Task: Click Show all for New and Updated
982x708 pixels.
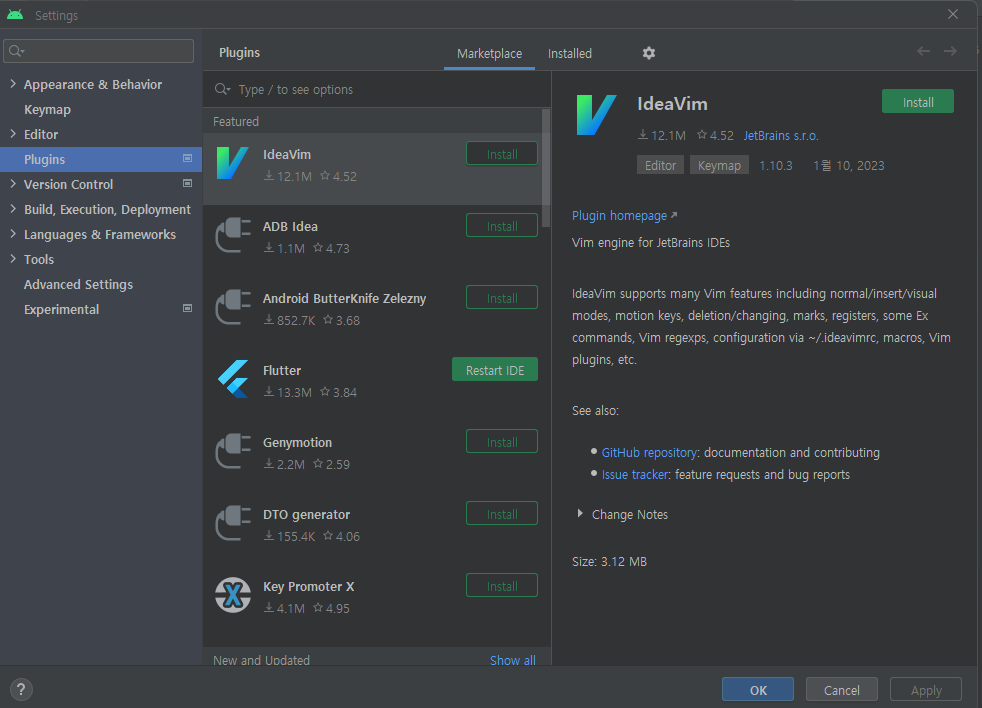Action: 512,660
